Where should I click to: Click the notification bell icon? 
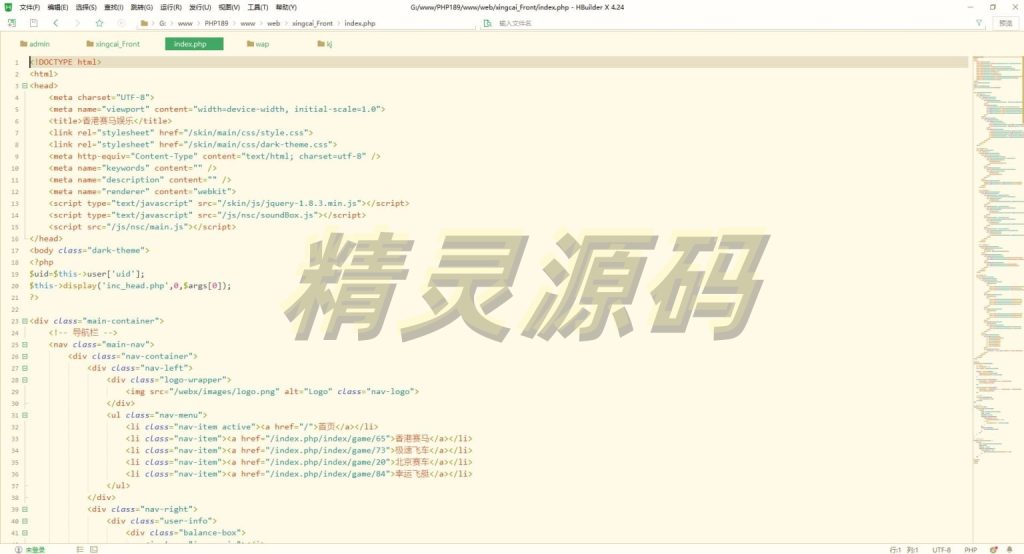pyautogui.click(x=1009, y=549)
